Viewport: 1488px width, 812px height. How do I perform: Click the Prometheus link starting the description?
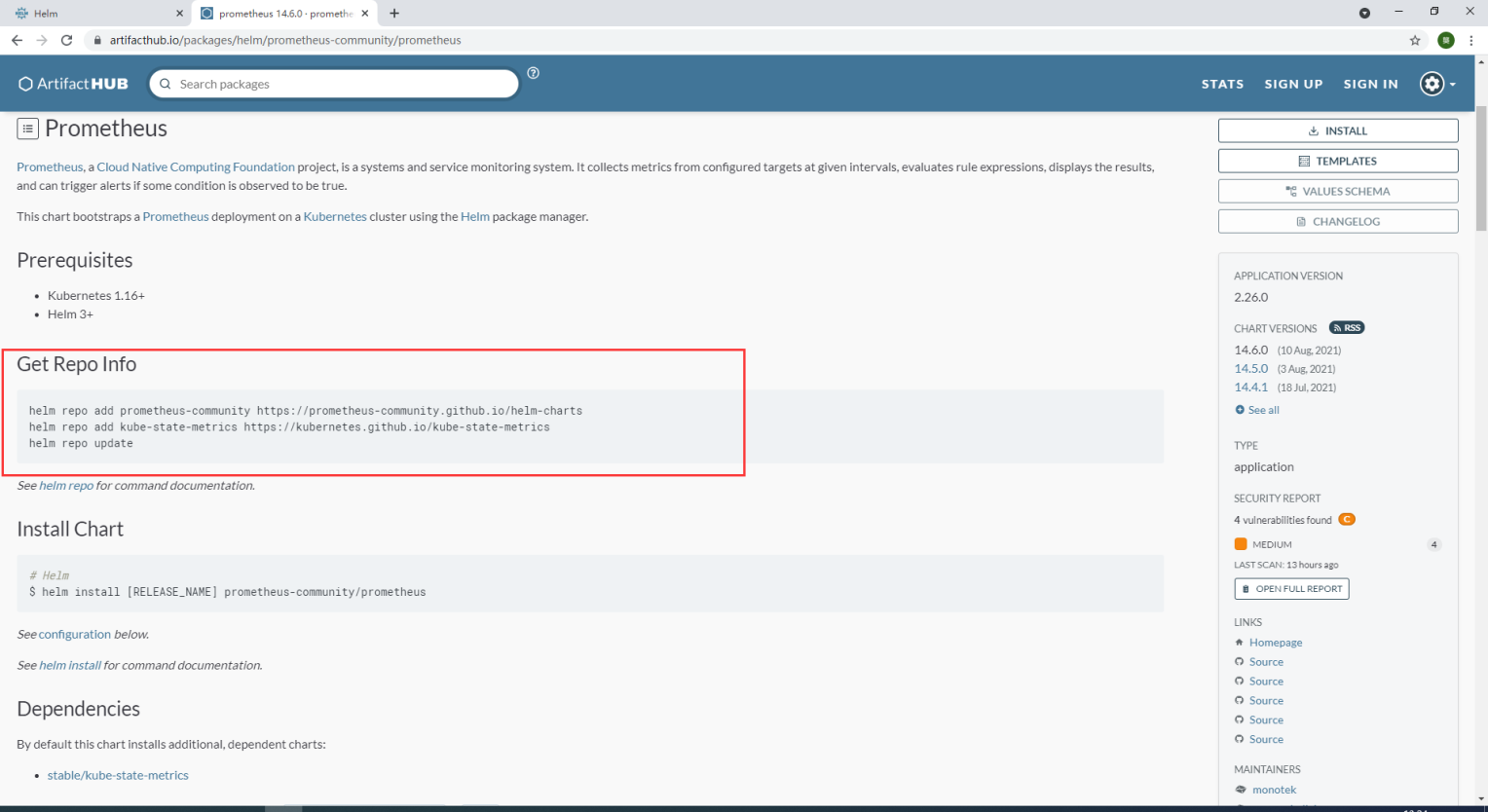coord(50,167)
